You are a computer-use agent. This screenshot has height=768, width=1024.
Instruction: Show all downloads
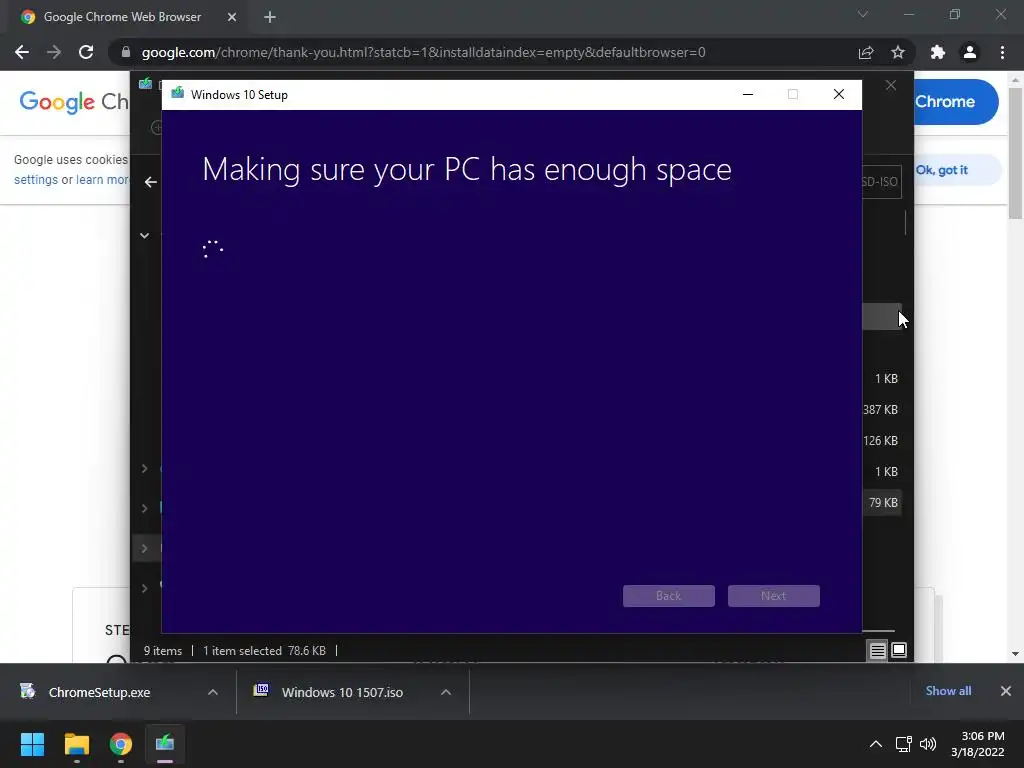[948, 691]
